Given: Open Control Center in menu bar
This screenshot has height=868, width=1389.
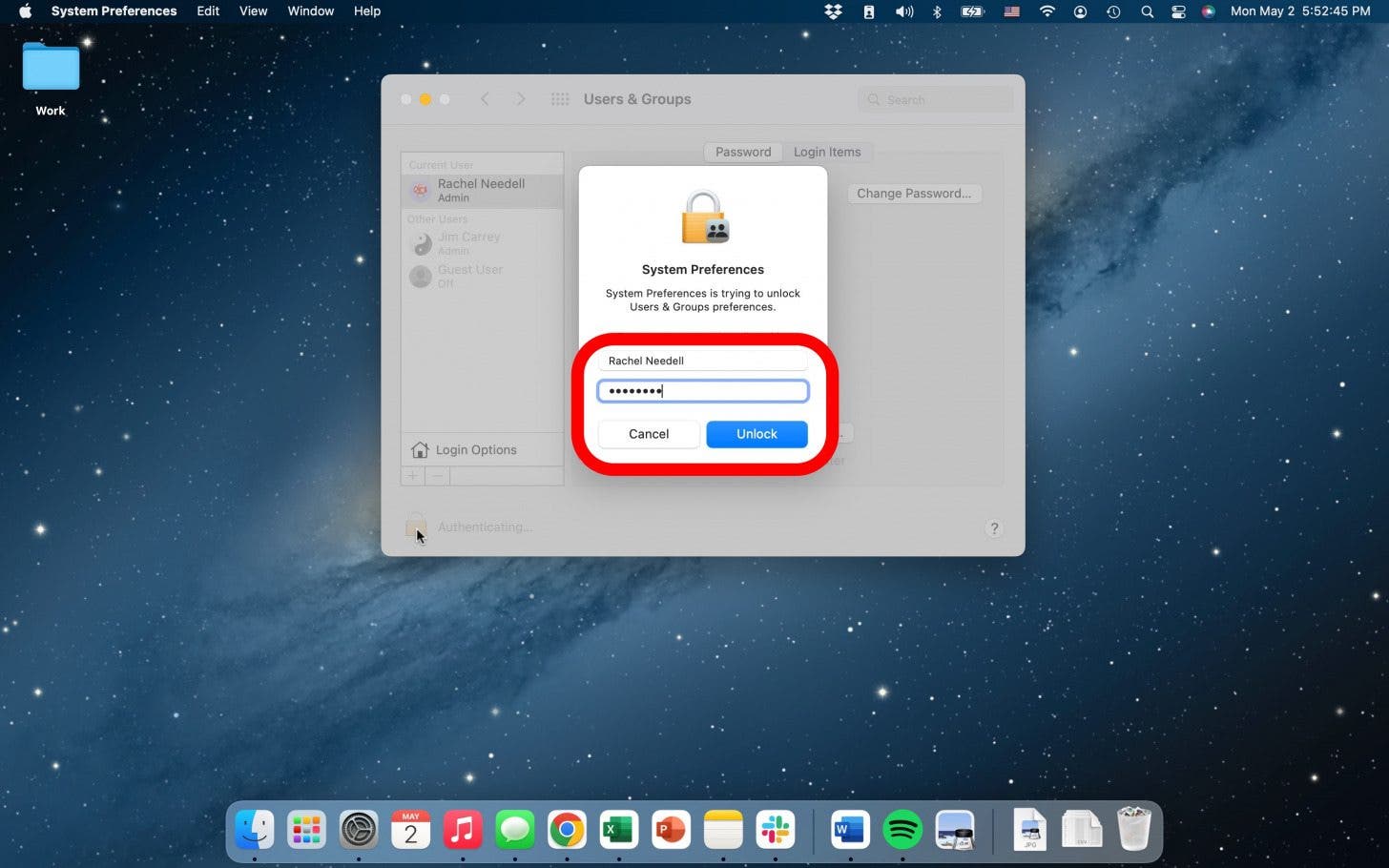Looking at the screenshot, I should [1178, 11].
